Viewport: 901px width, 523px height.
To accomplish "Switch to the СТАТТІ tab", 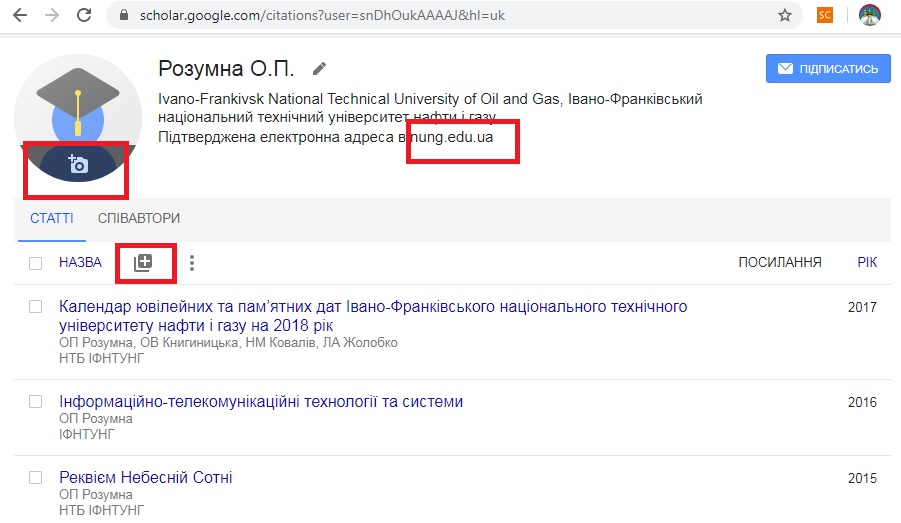I will click(x=52, y=218).
